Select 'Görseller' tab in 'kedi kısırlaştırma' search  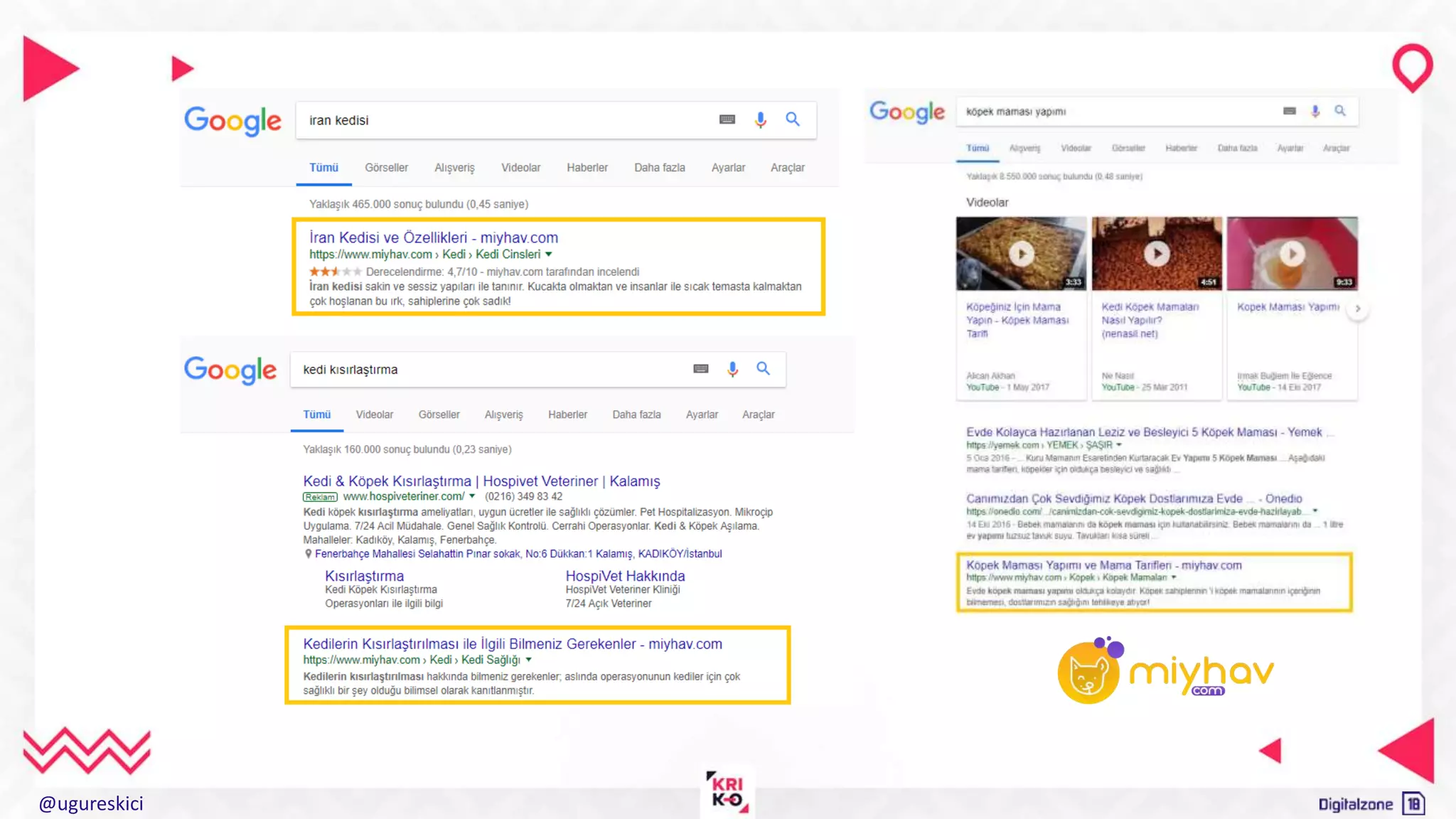pyautogui.click(x=439, y=414)
